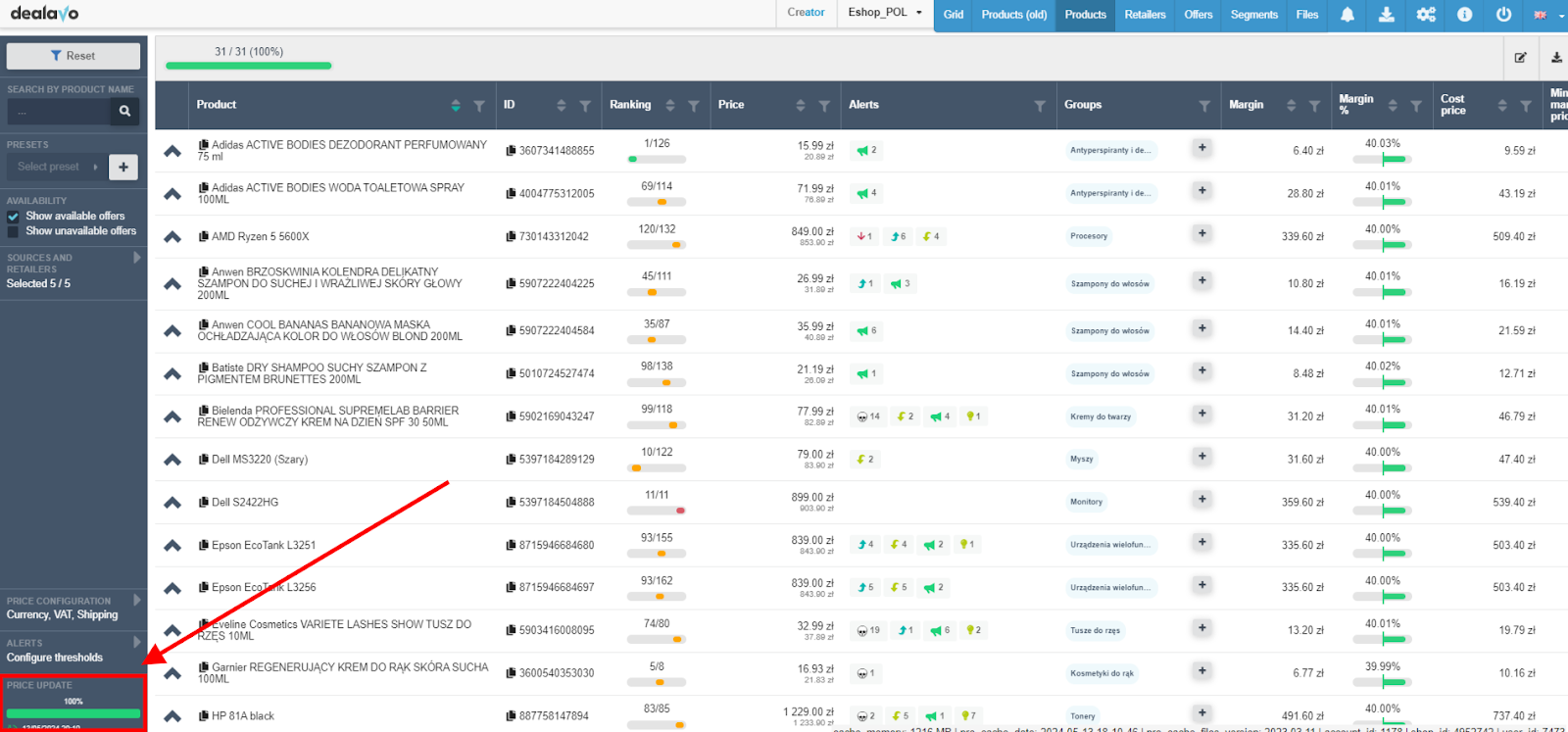Click margin bar in AMD Ryzen row
Image resolution: width=1568 pixels, height=732 pixels.
(x=1383, y=245)
